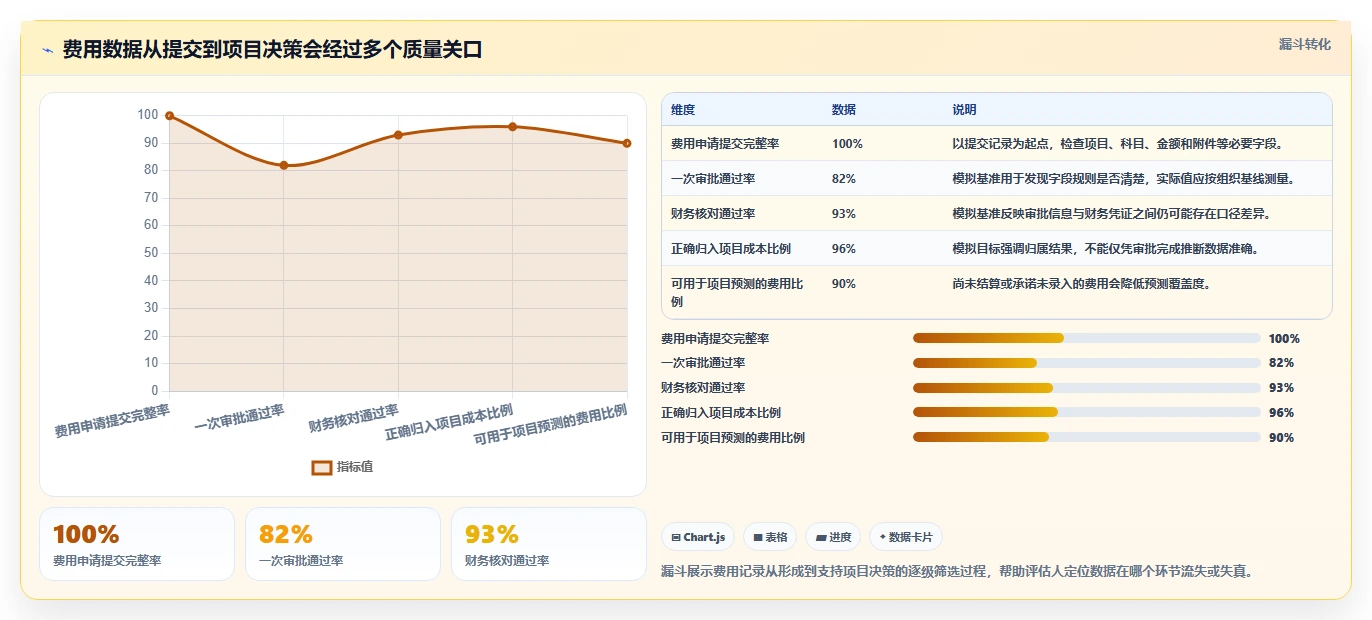Click the chart point for 一次审批通过率 at 82
The width and height of the screenshot is (1372, 620).
coord(284,165)
